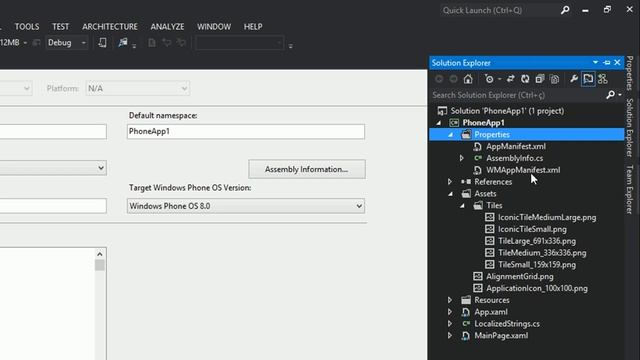
Task: Click the Default namespace input field
Action: pyautogui.click(x=246, y=131)
